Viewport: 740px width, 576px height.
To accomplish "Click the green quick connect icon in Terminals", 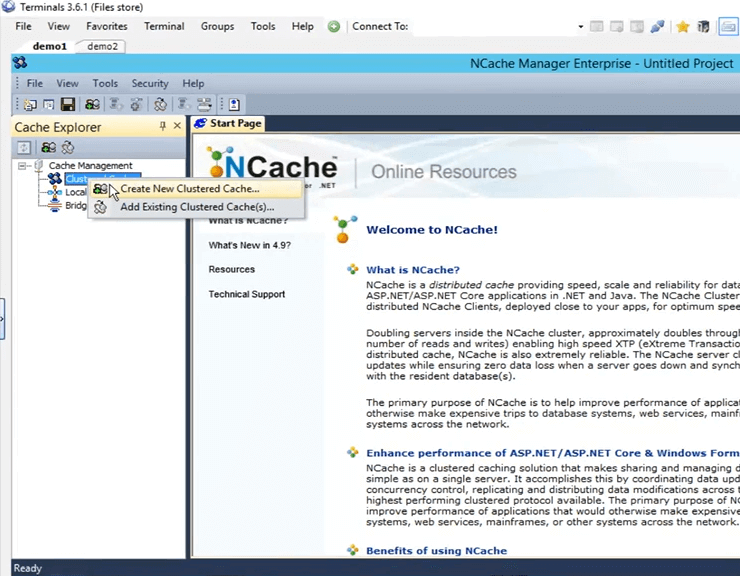I will 334,26.
